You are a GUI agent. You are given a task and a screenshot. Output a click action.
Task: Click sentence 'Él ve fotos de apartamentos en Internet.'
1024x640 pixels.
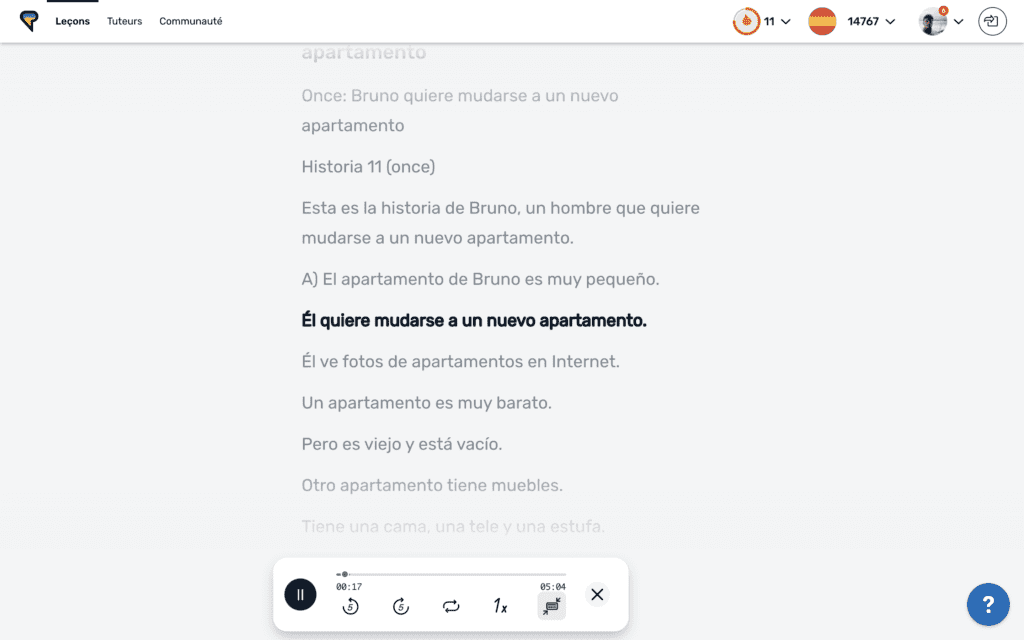pyautogui.click(x=460, y=361)
